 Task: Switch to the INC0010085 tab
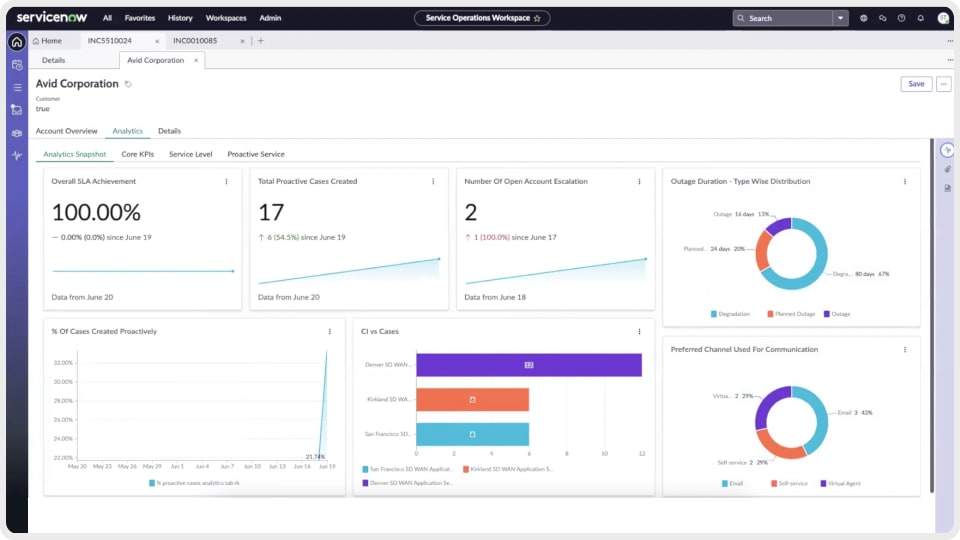195,41
